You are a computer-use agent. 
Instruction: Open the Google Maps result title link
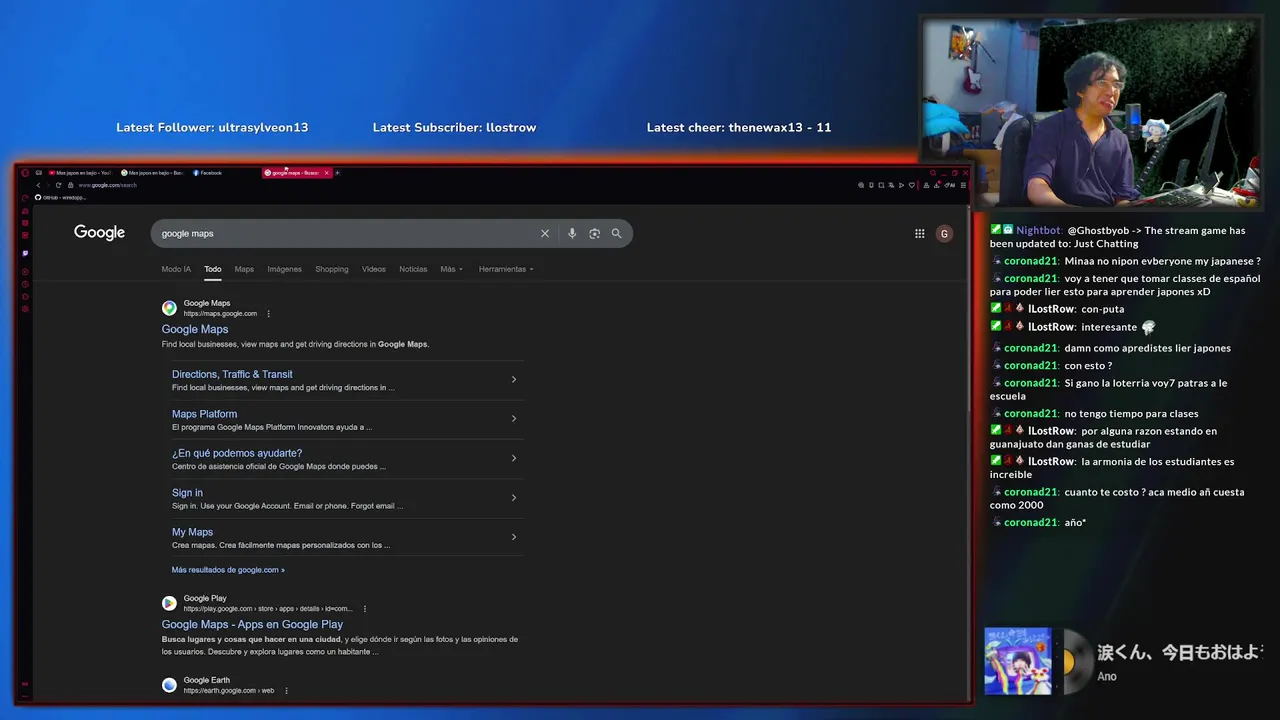(x=195, y=329)
